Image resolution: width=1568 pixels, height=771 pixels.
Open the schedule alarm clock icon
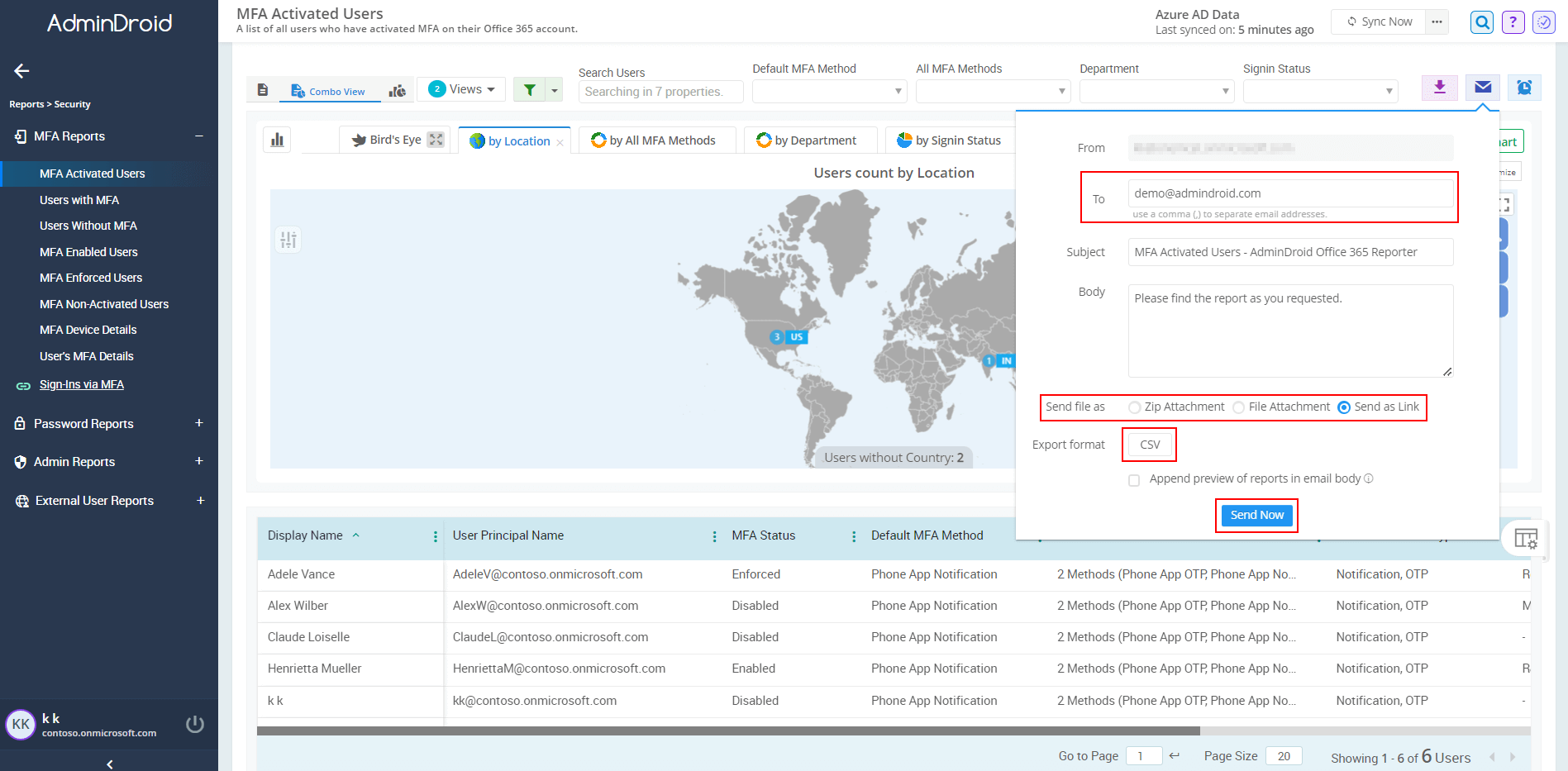pyautogui.click(x=1524, y=88)
